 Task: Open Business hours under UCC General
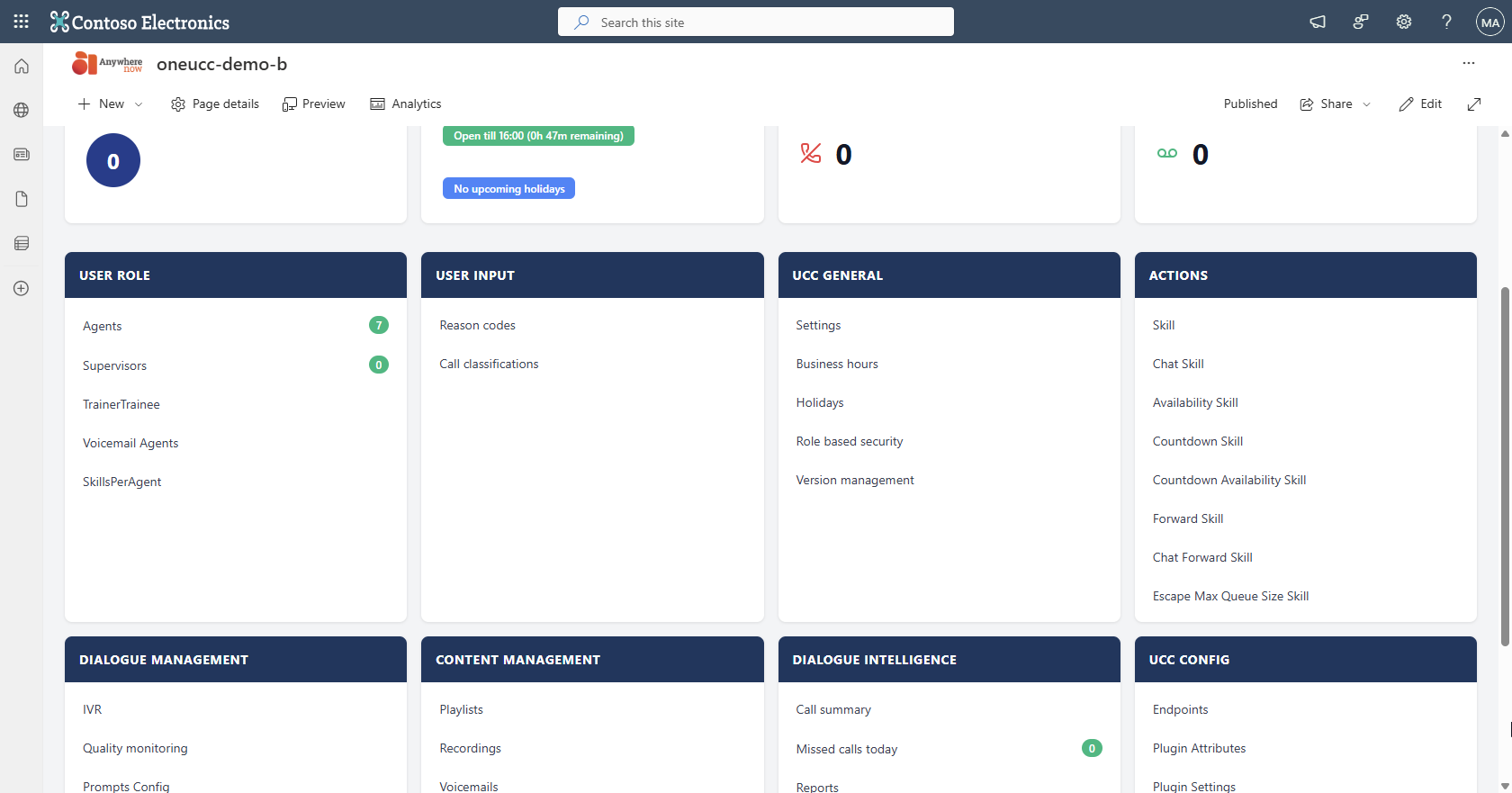[836, 364]
